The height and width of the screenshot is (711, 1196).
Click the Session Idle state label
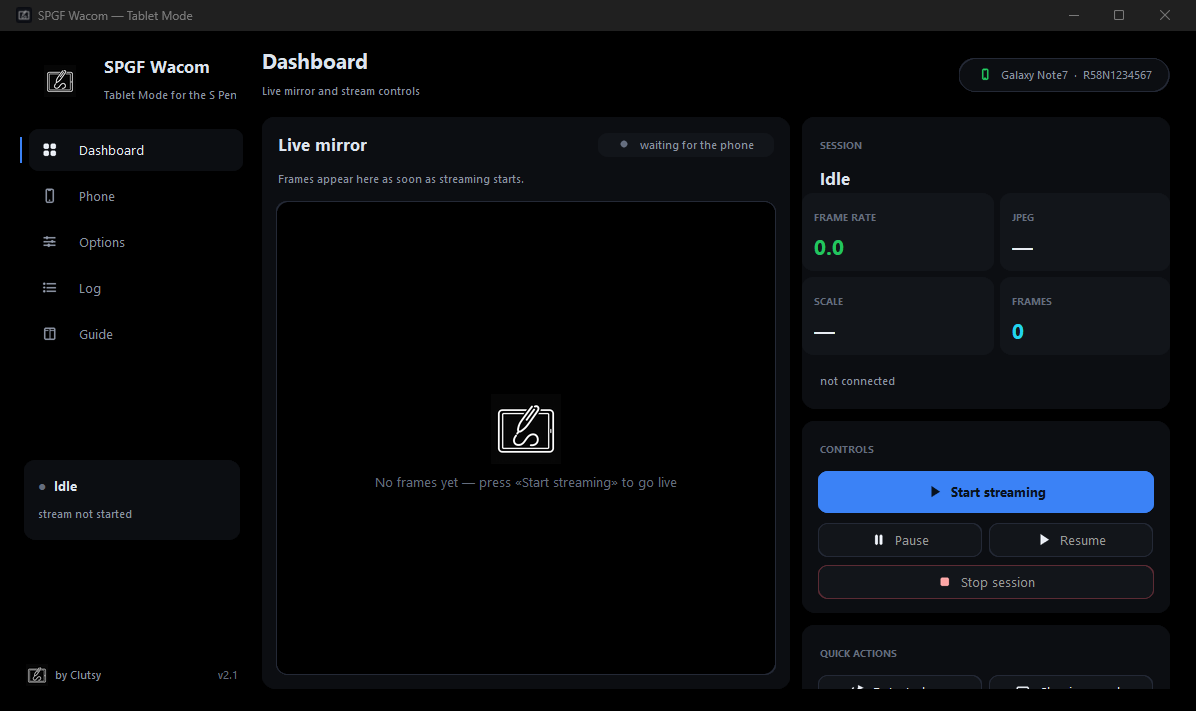pyautogui.click(x=834, y=179)
